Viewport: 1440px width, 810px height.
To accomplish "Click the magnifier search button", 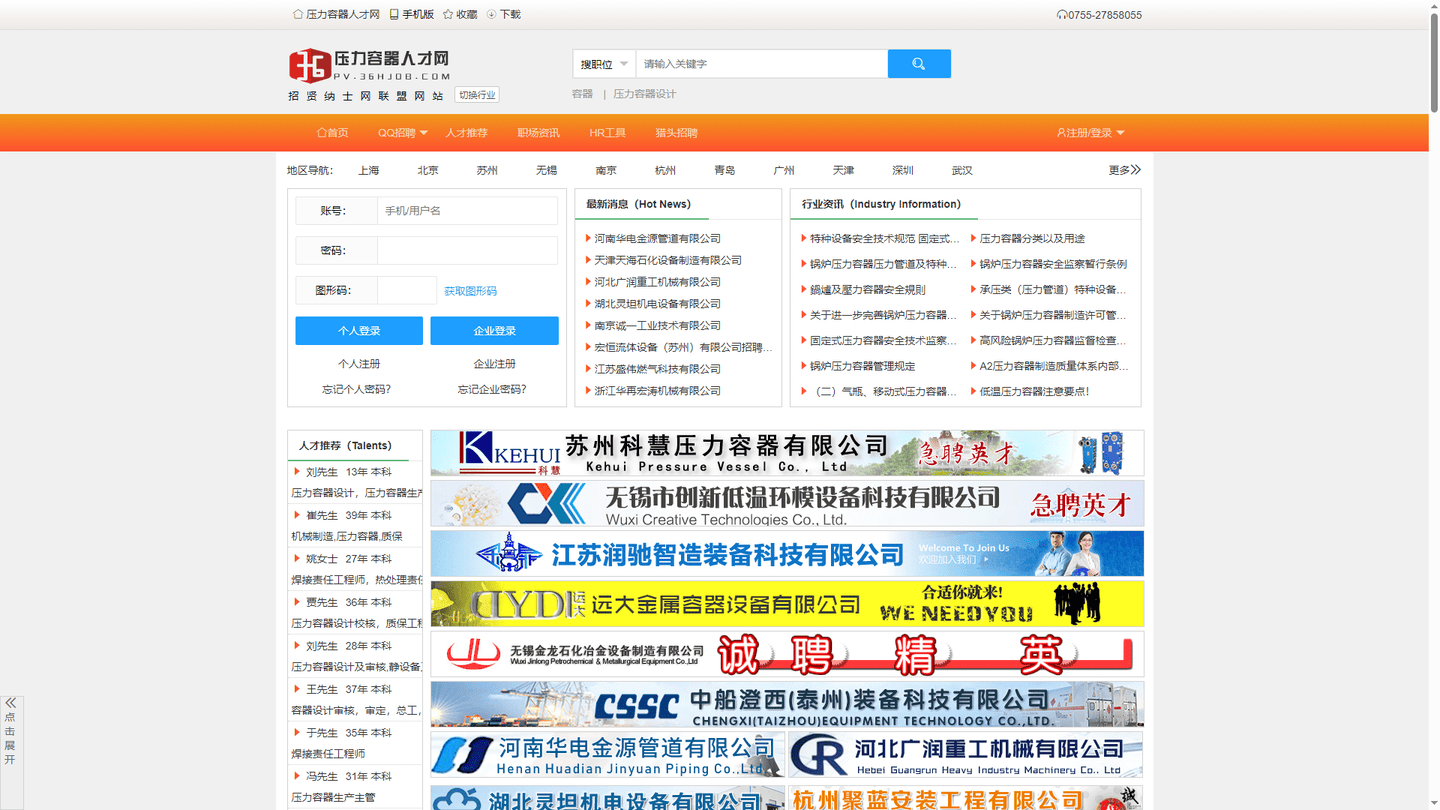I will pos(919,64).
